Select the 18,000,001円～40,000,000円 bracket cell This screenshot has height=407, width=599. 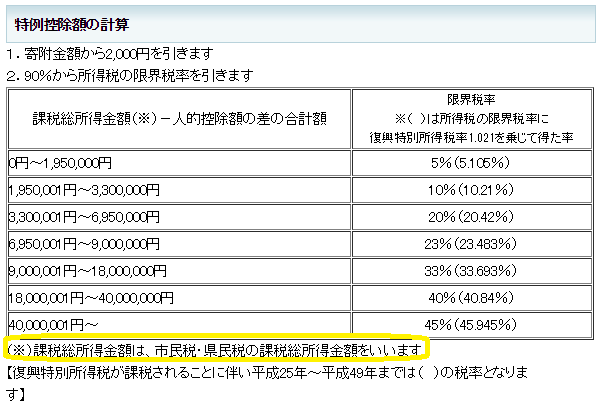coord(179,298)
